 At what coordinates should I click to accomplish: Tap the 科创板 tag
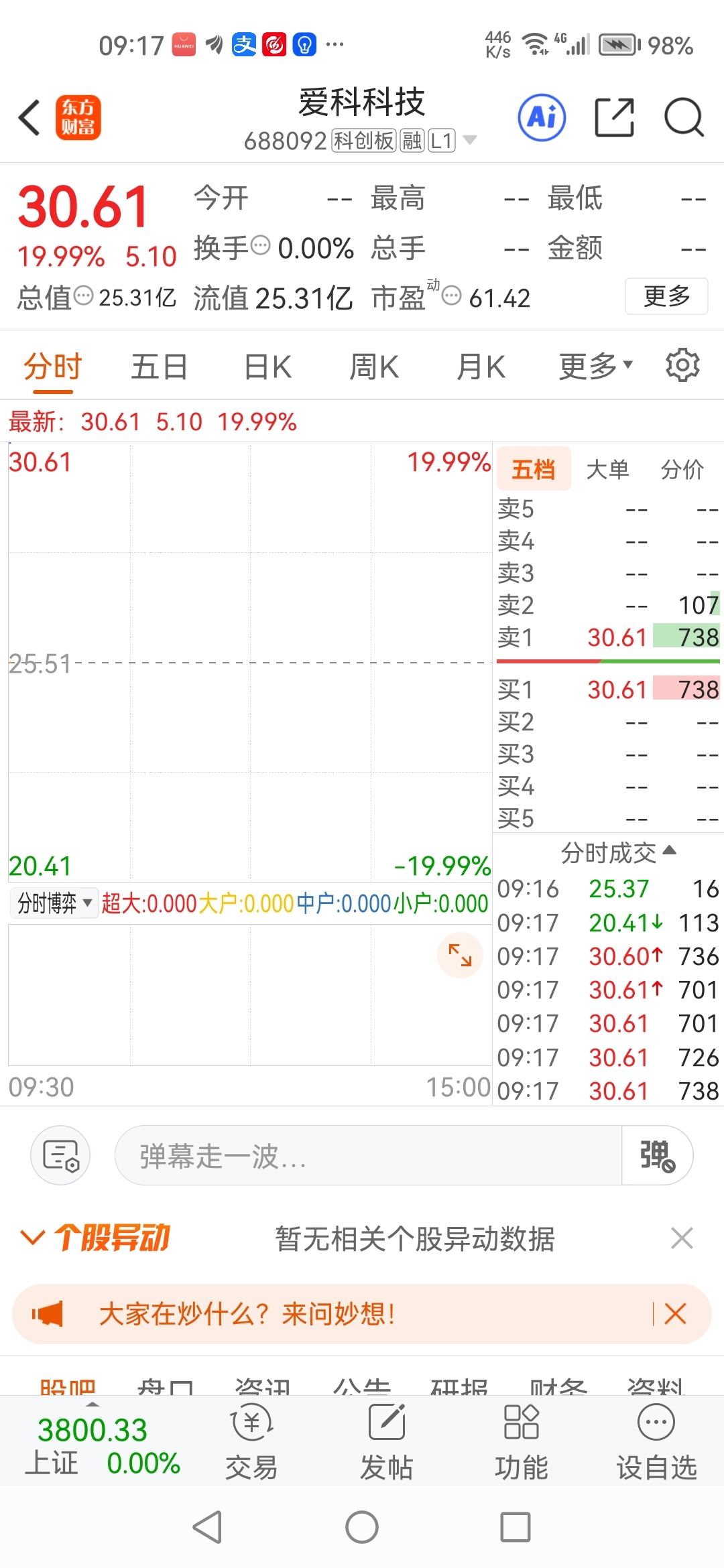364,141
